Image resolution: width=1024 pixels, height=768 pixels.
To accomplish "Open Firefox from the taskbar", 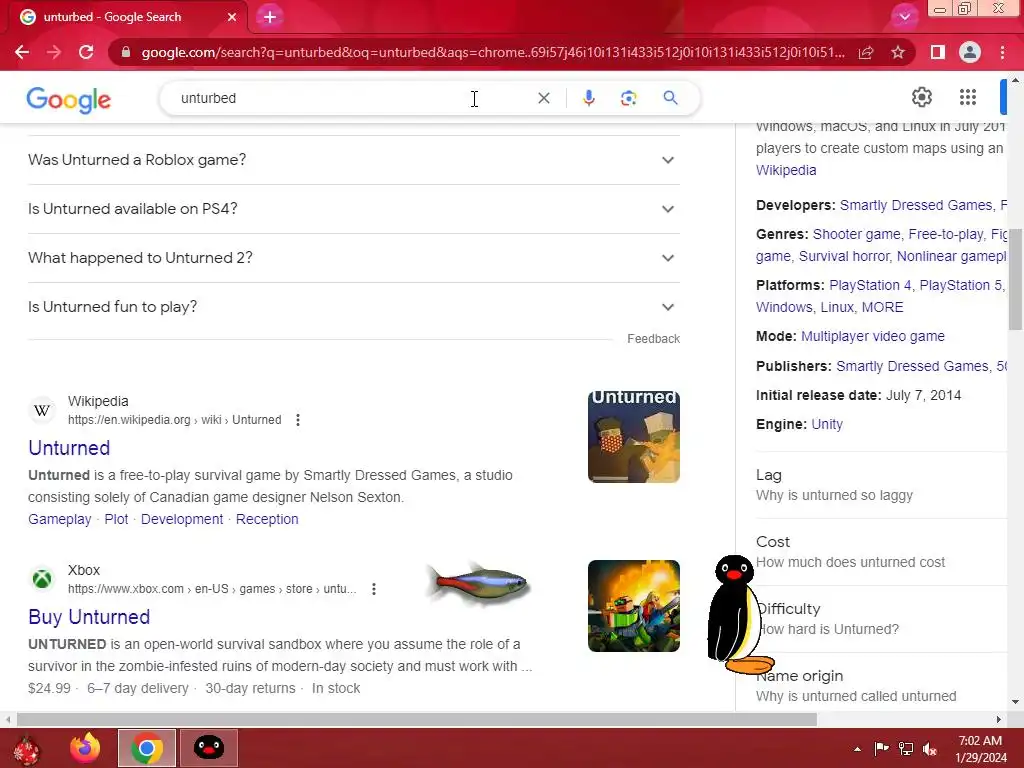I will tap(85, 748).
